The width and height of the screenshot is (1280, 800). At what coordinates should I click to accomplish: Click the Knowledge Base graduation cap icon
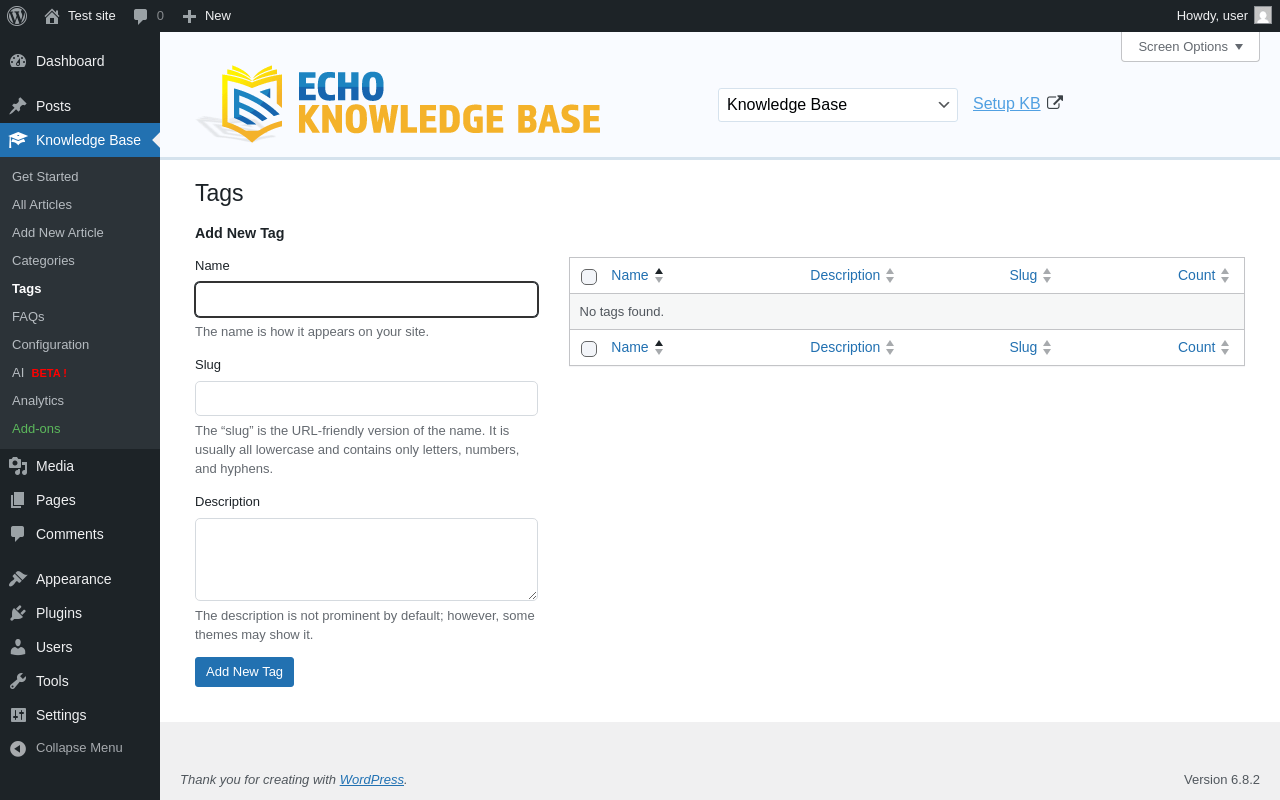click(18, 140)
